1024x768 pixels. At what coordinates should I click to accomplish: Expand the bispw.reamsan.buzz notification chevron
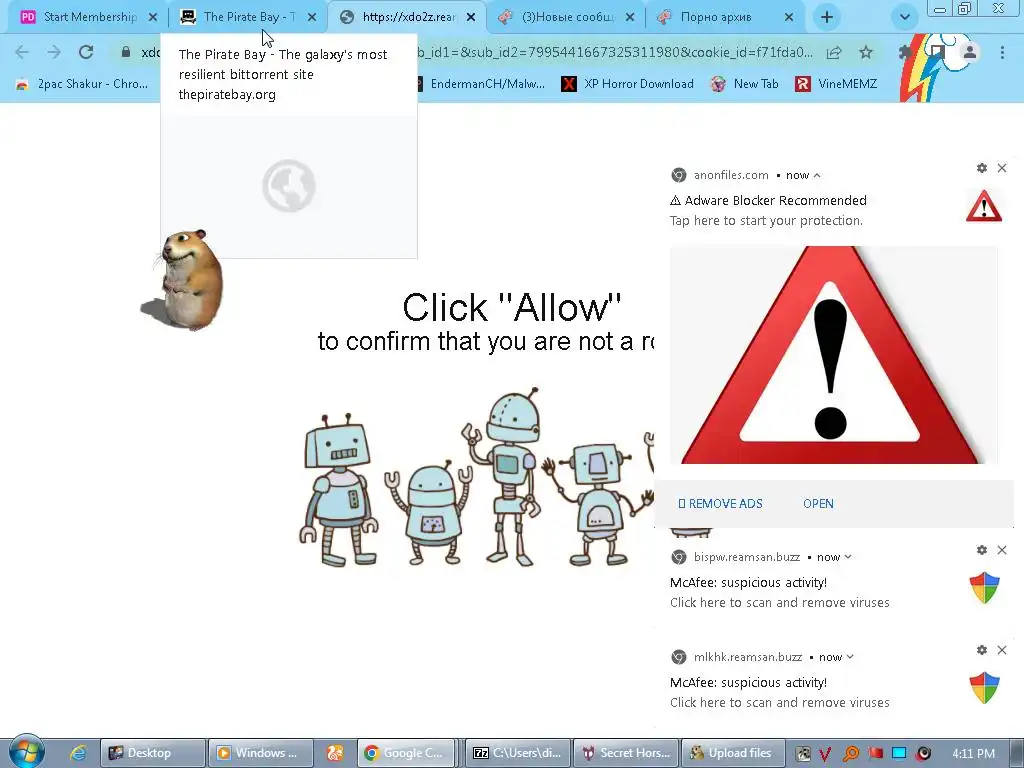pyautogui.click(x=848, y=557)
